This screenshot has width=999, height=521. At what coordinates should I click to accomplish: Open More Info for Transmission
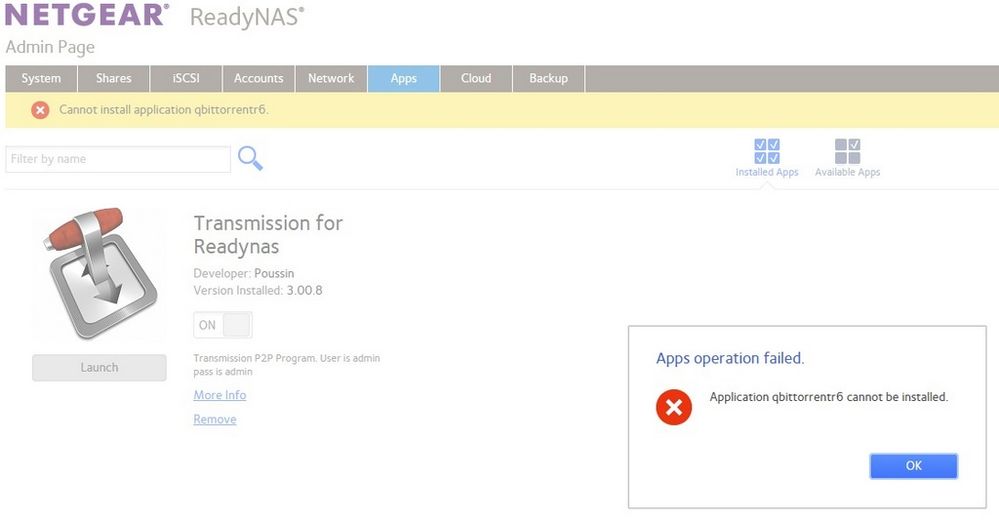(220, 395)
